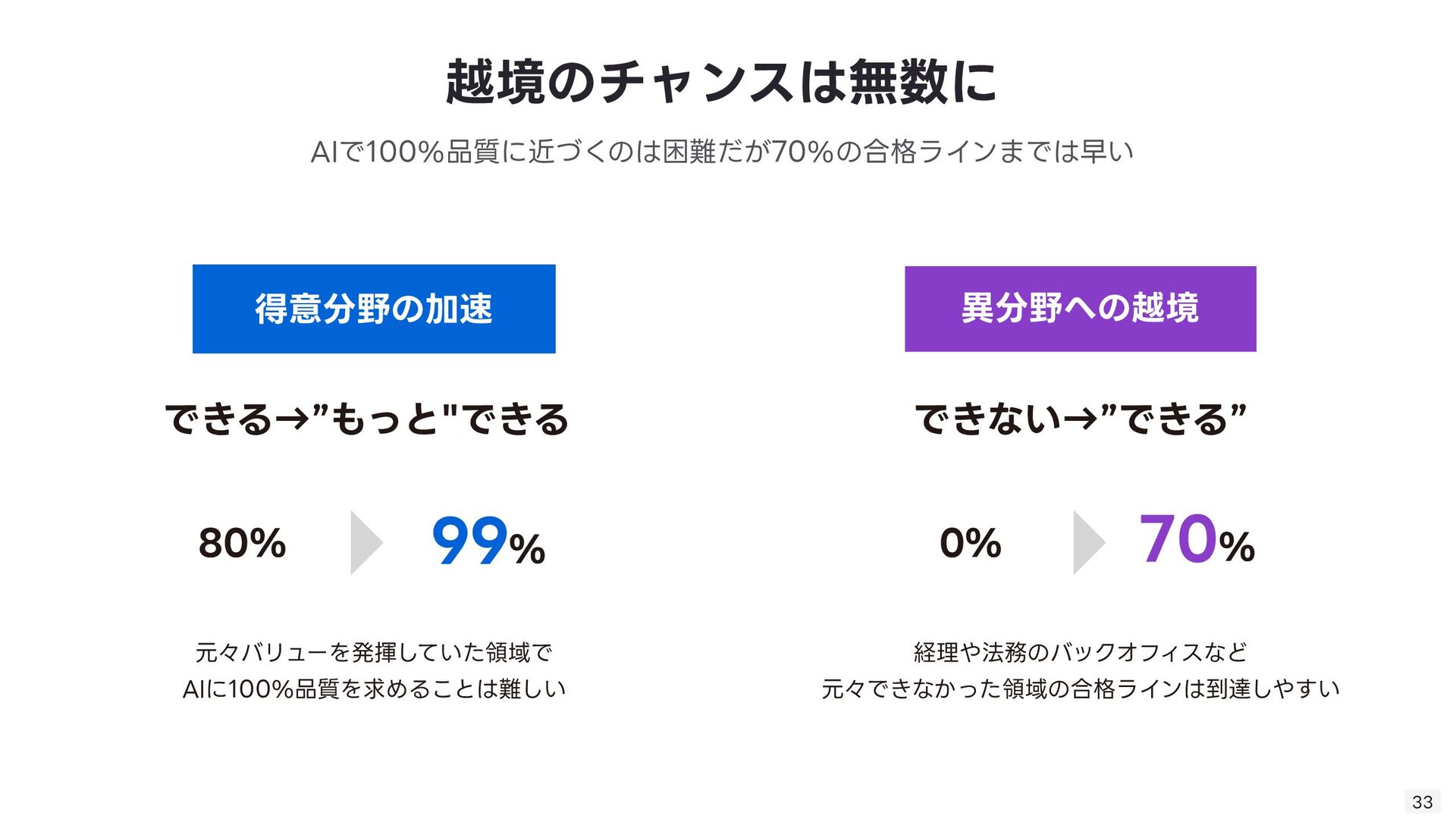
Task: Select the heading できない→"できる"
Action: click(x=1080, y=419)
